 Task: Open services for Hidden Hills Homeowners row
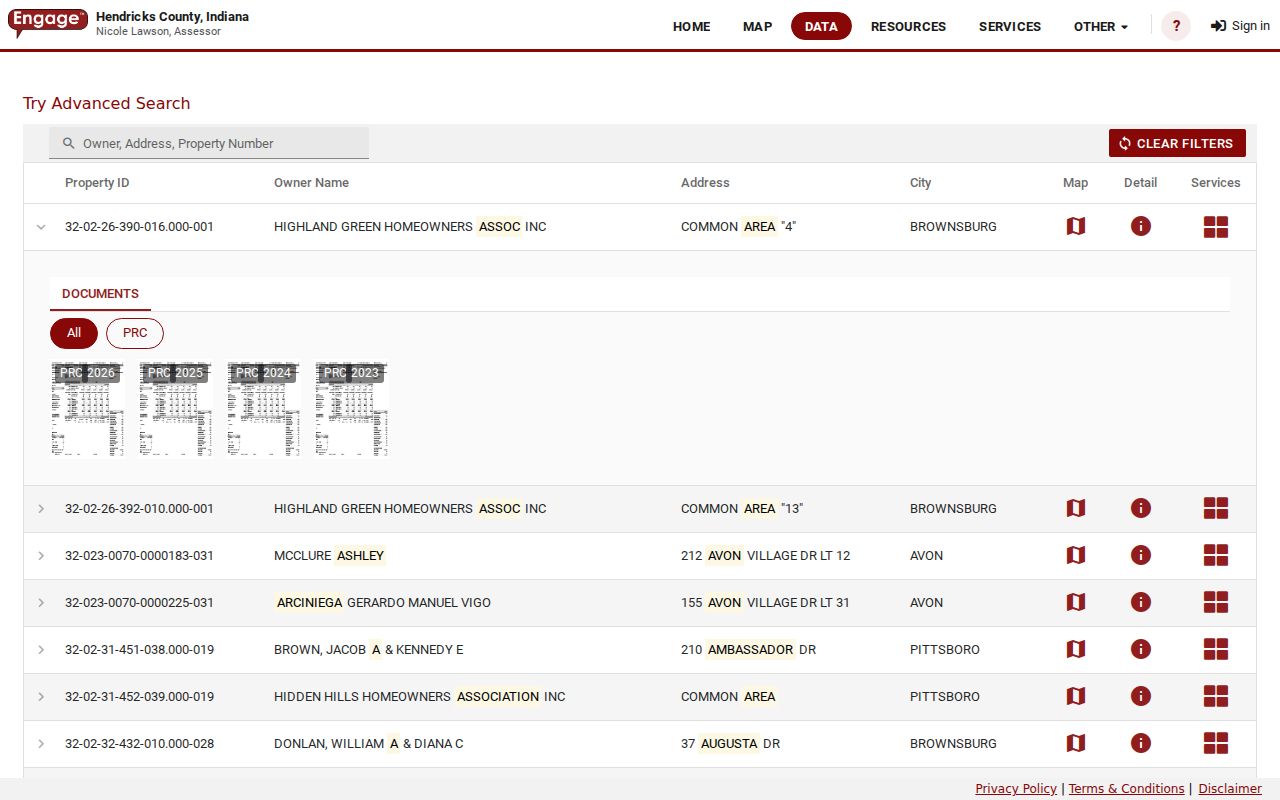[1216, 697]
